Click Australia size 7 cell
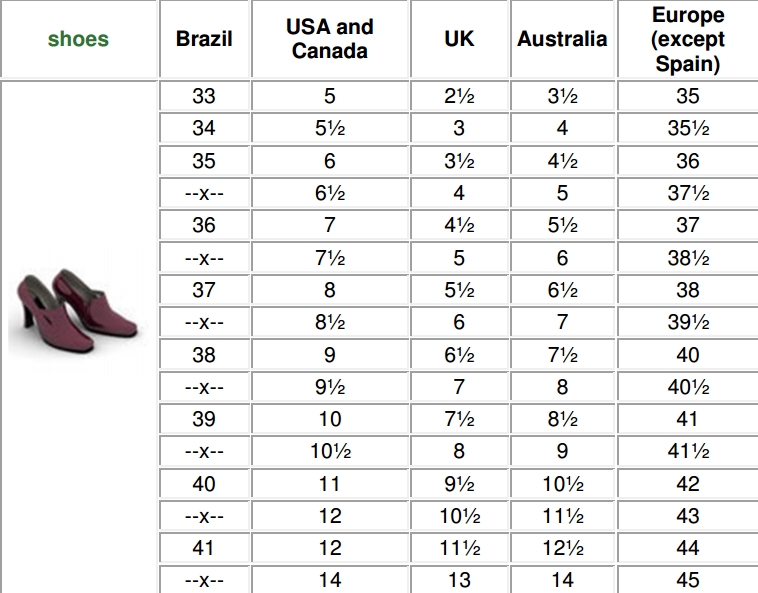 click(x=562, y=322)
